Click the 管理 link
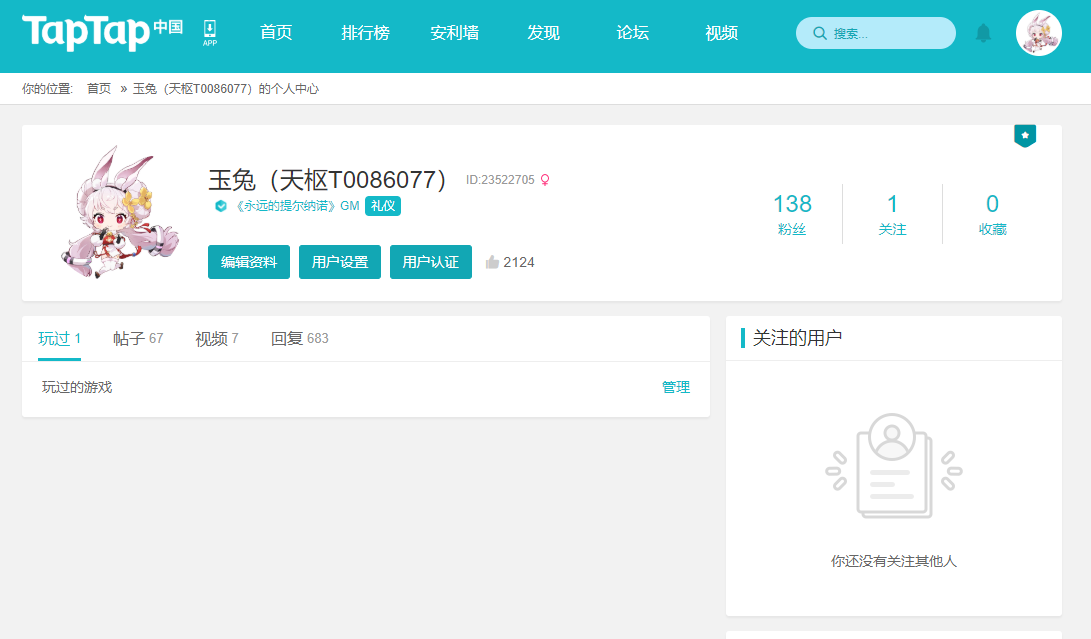Screen dimensions: 1091x639 (676, 387)
